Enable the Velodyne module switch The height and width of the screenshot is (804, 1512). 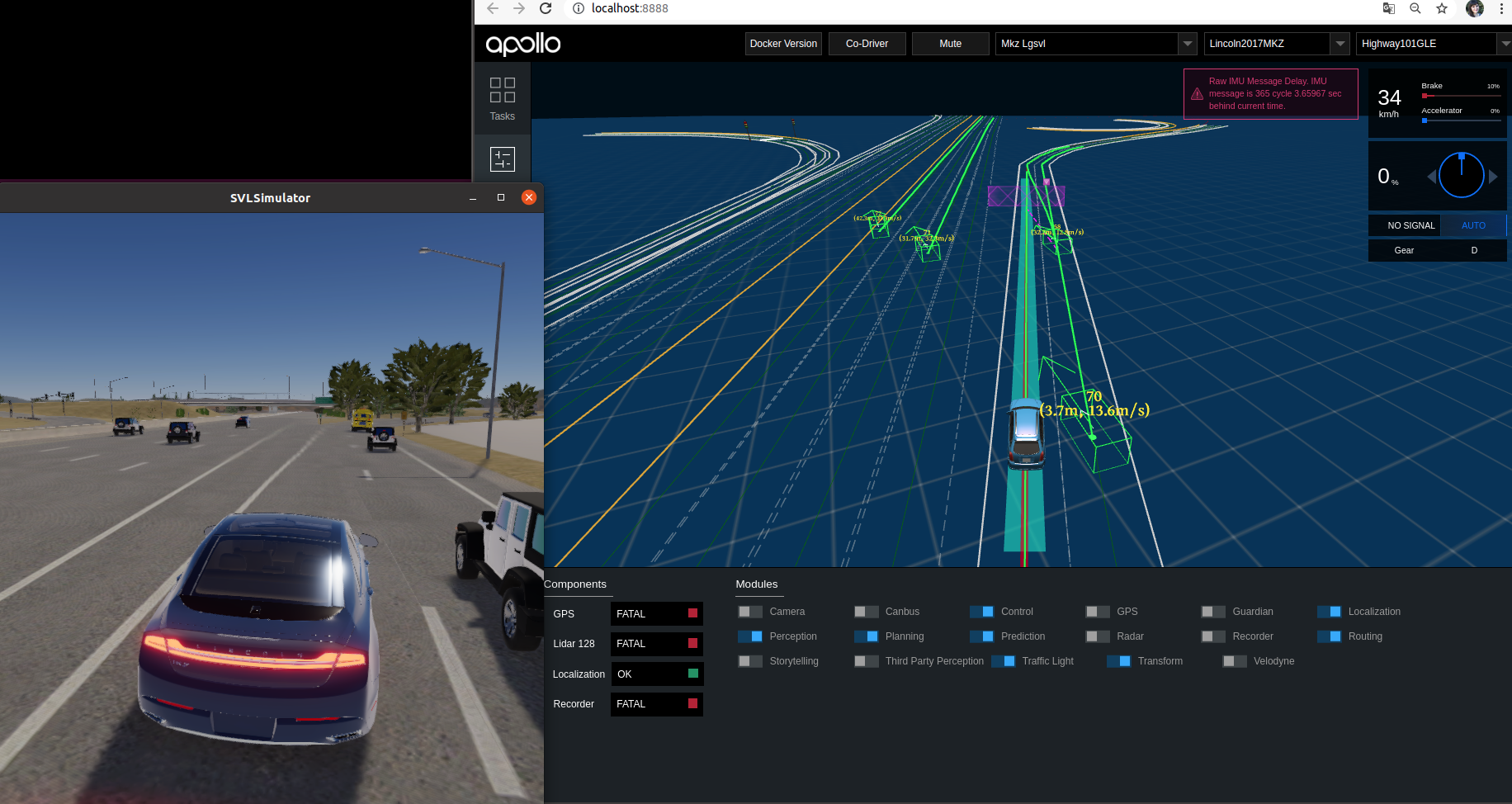pyautogui.click(x=1235, y=661)
